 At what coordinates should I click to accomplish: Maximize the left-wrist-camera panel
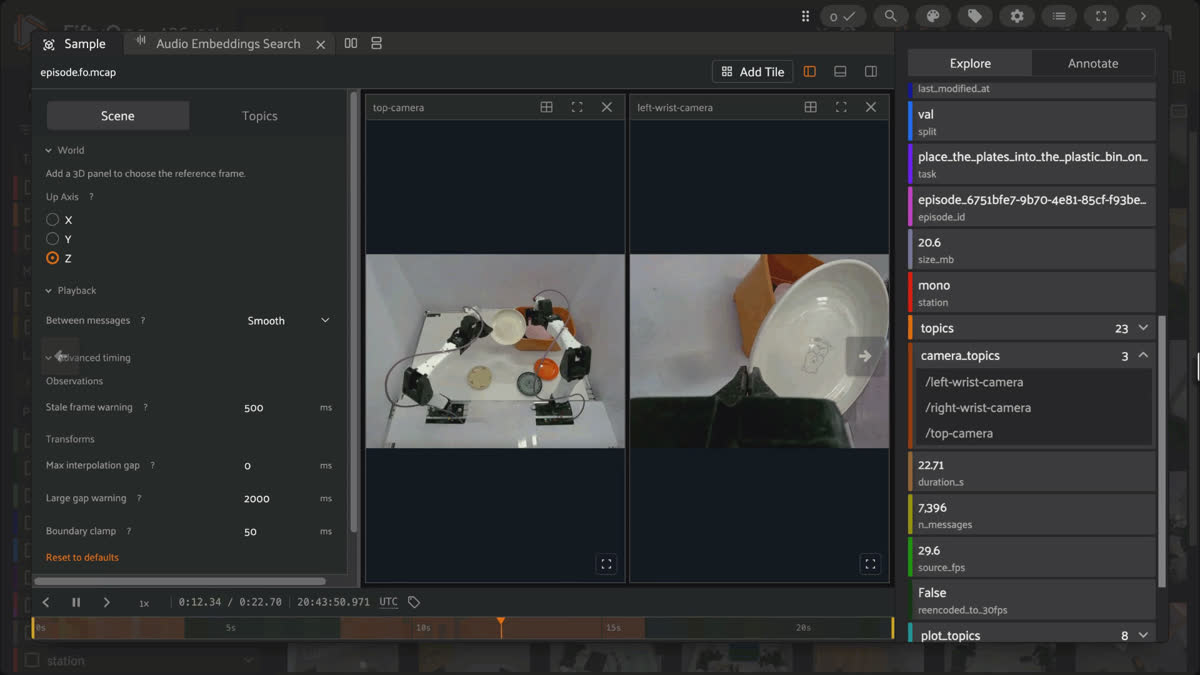(x=841, y=107)
